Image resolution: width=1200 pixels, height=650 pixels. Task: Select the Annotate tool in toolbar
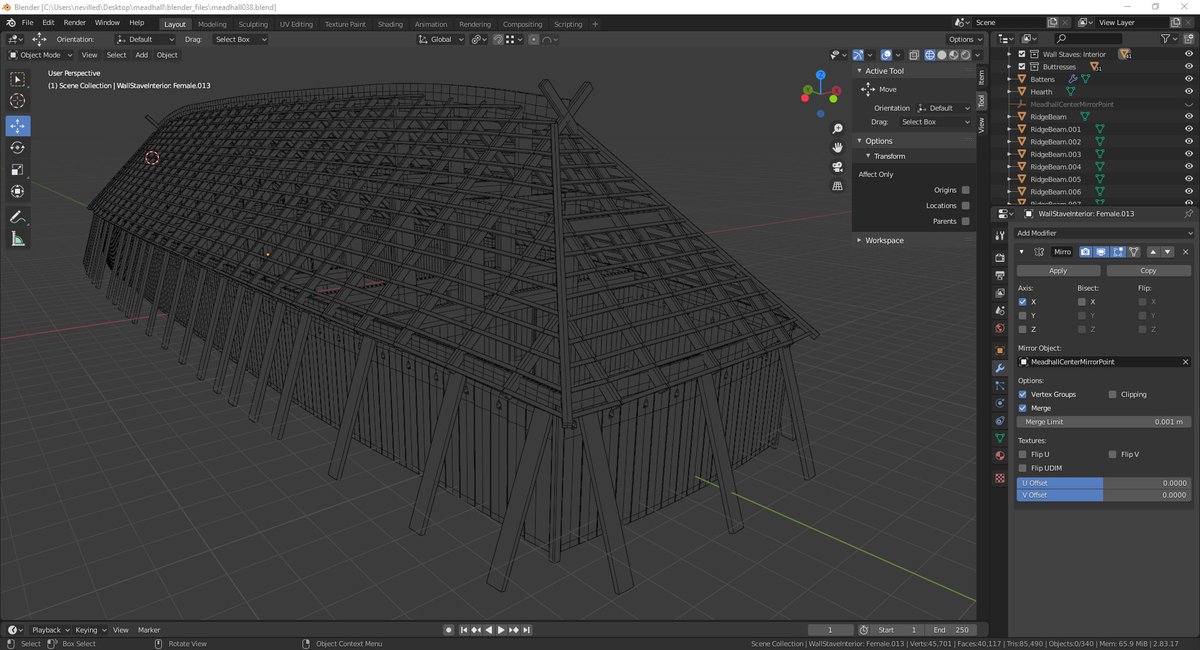click(18, 217)
